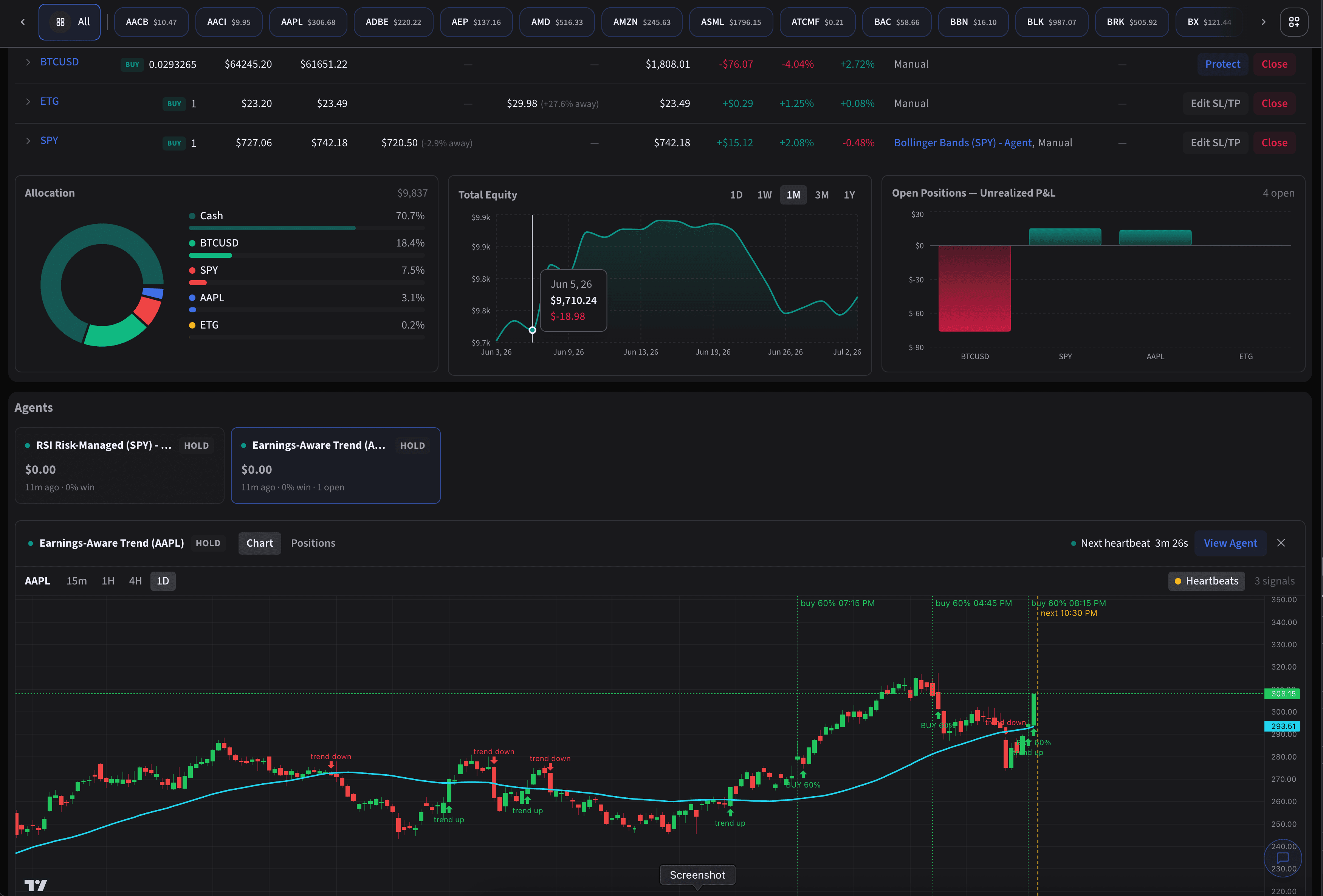Open the widgets grid-plus icon
Screen dimensions: 1323x896
point(1294,22)
